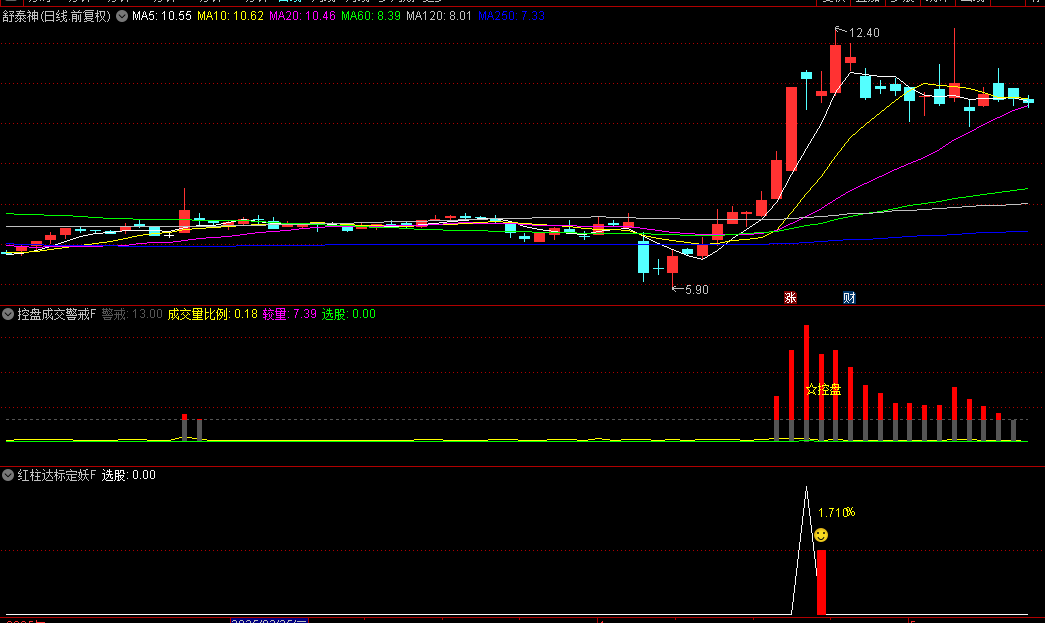The height and width of the screenshot is (623, 1045).
Task: Open the 红柱达标定妖F indicator dropdown arrow
Action: [8, 475]
